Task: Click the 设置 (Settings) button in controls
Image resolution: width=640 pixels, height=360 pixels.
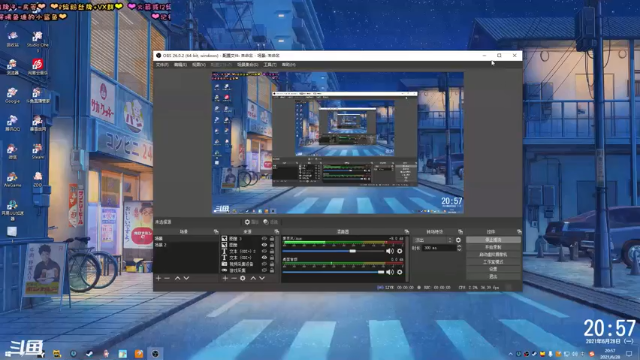Action: point(493,269)
